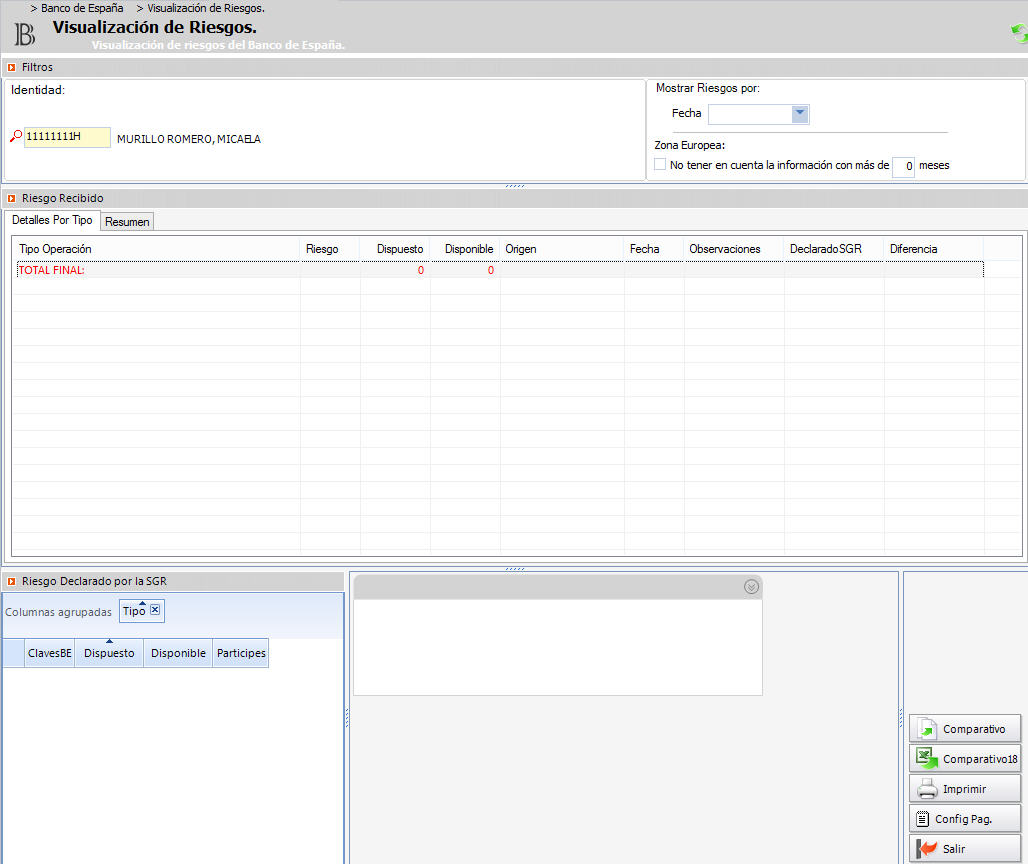Click the DeclaradoSGR column header

tap(834, 249)
